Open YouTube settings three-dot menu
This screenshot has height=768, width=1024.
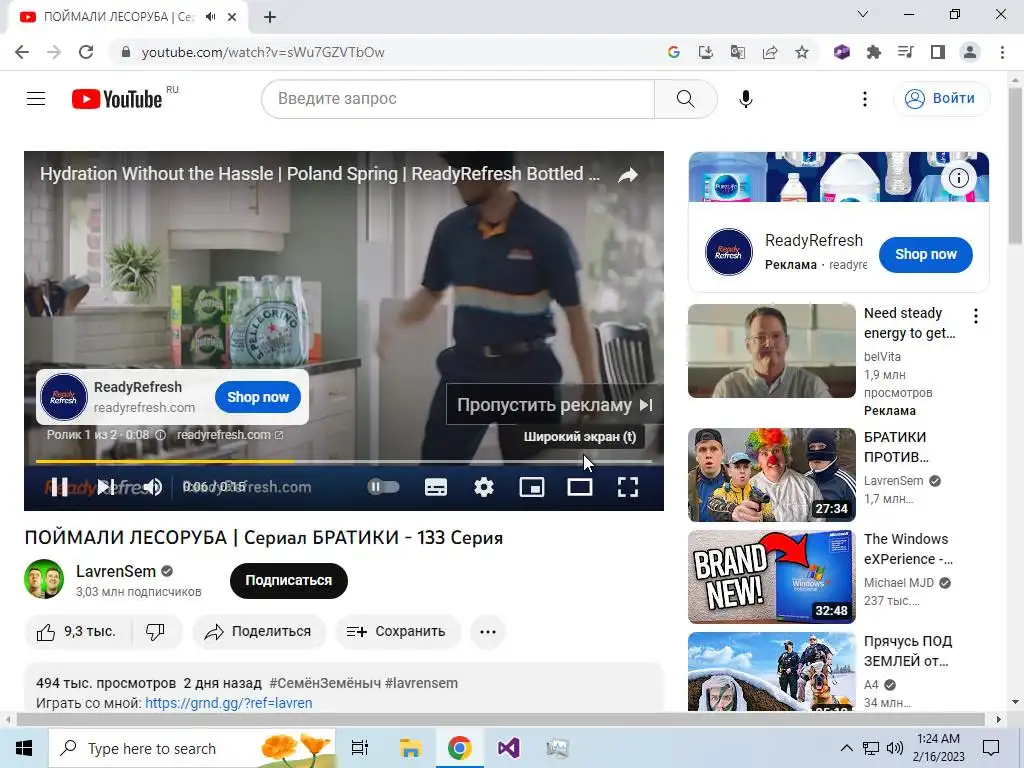click(865, 99)
